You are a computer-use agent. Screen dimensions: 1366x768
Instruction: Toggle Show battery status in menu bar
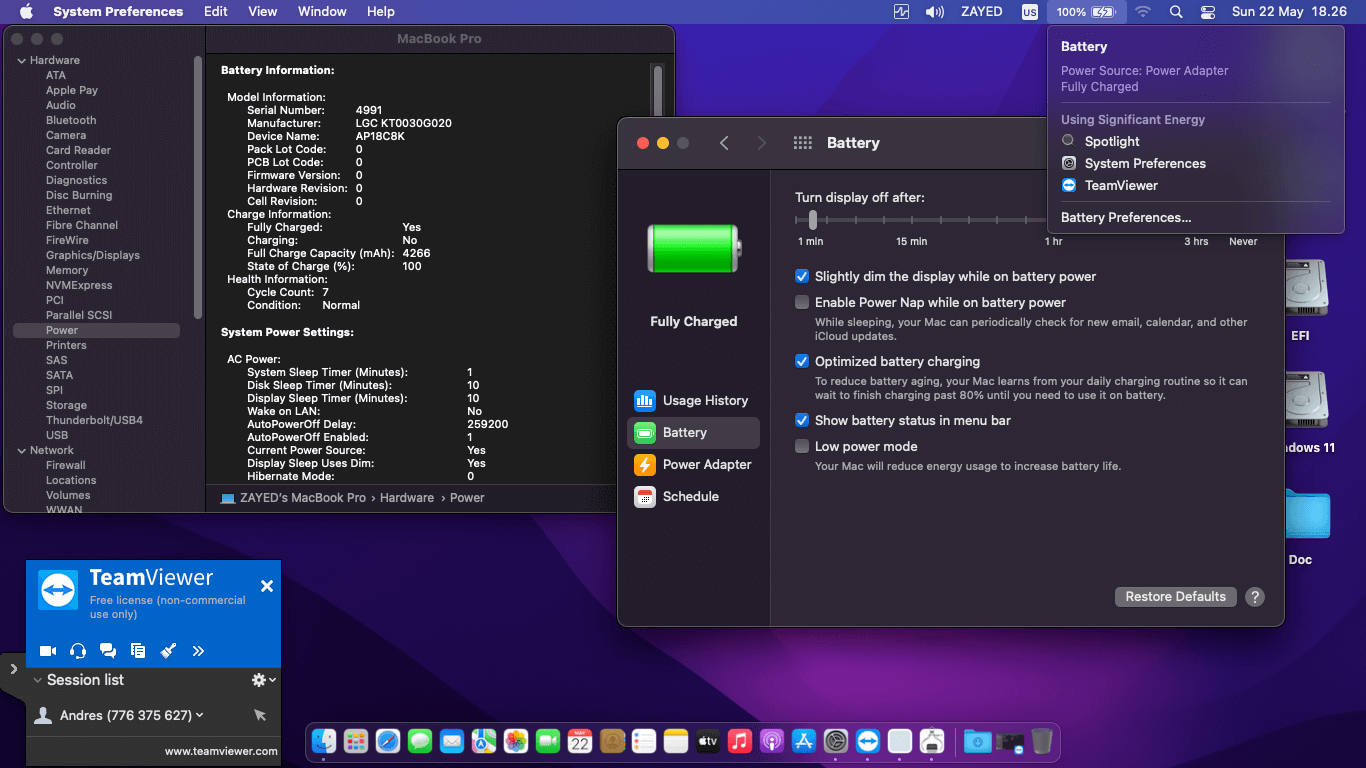[x=802, y=420]
